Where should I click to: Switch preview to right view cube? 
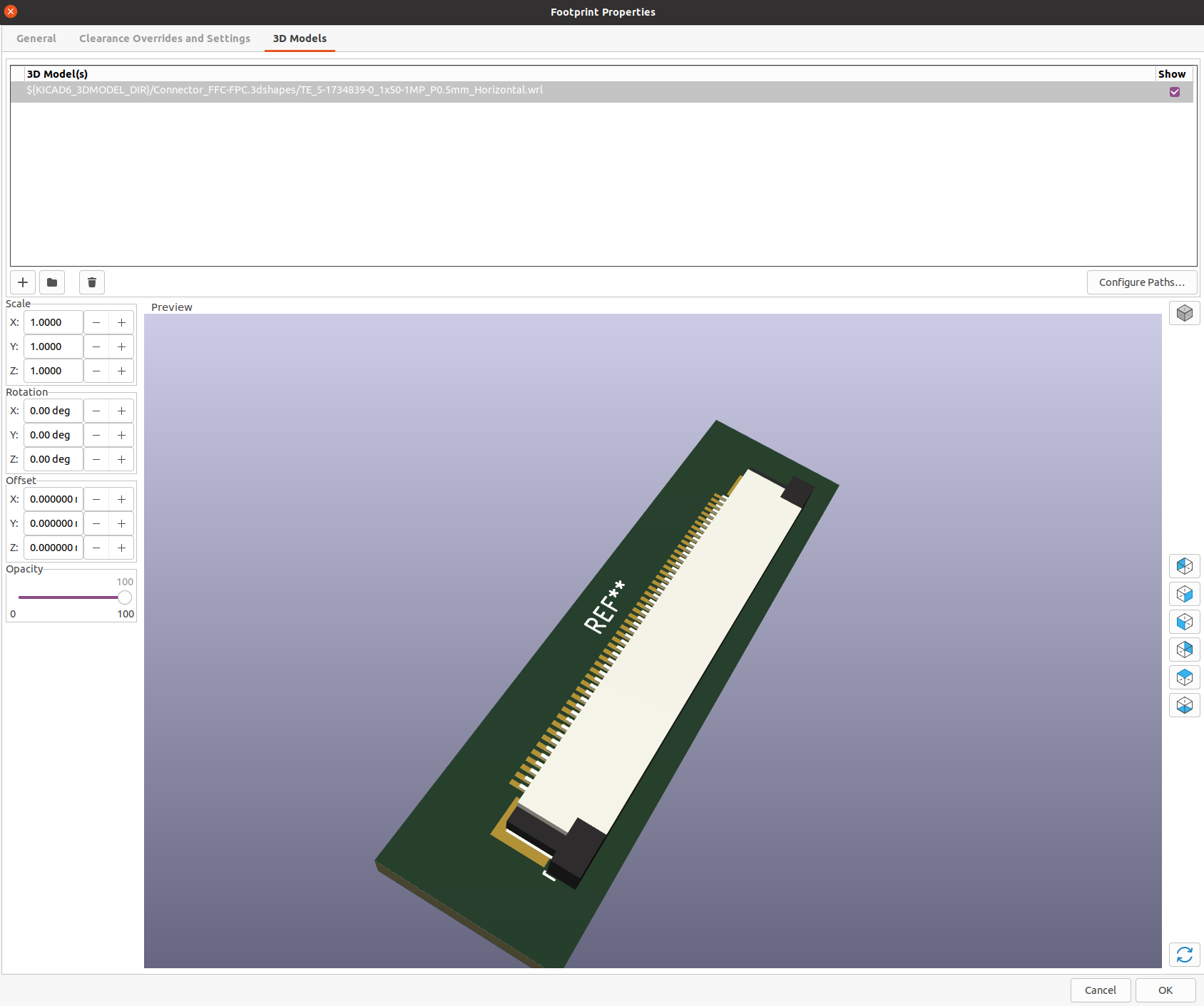(1184, 594)
